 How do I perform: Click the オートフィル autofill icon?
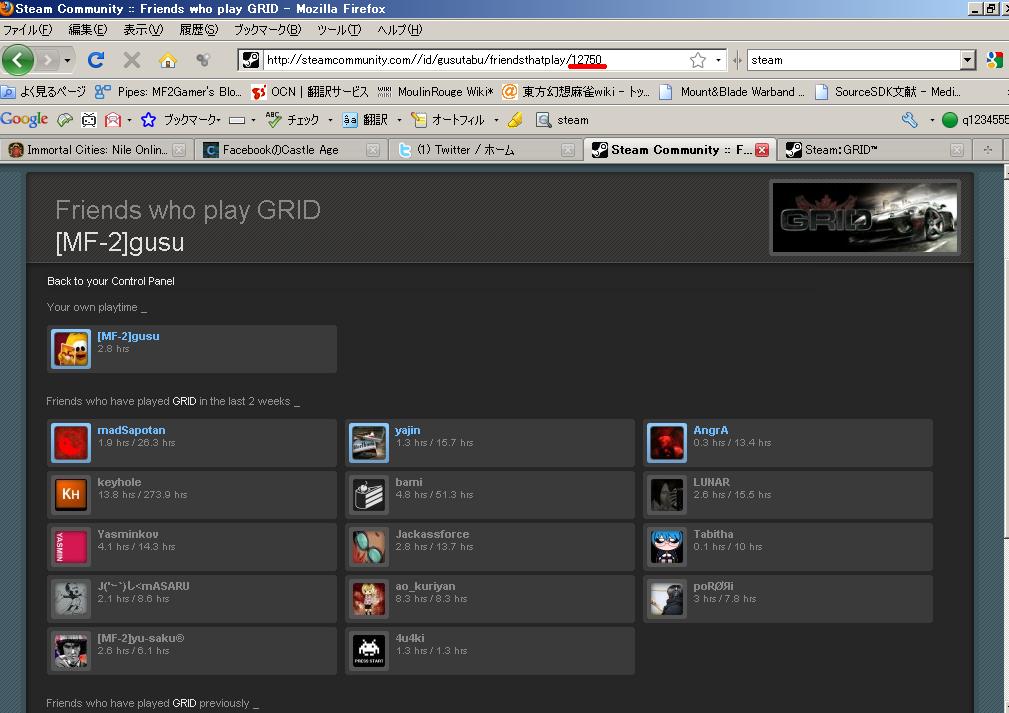pyautogui.click(x=419, y=120)
